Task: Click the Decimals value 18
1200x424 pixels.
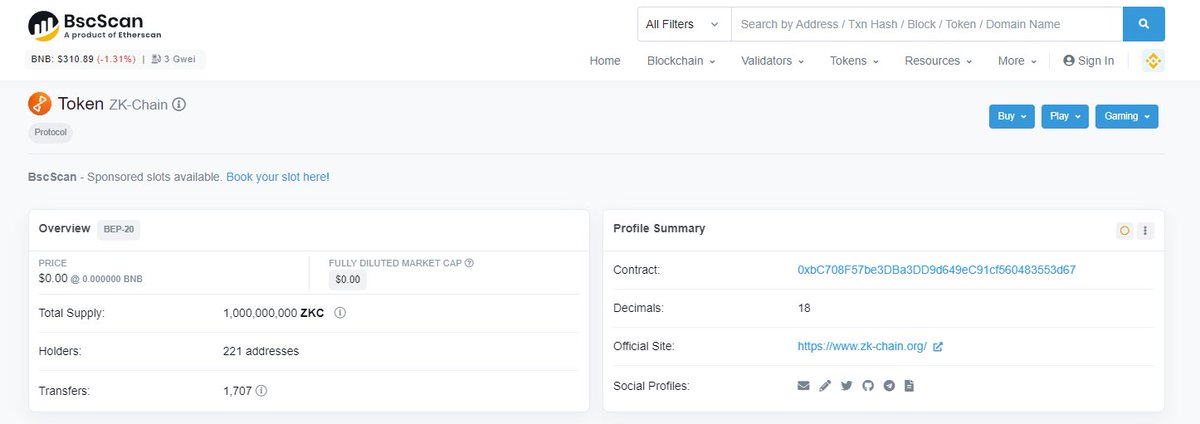Action: tap(804, 308)
